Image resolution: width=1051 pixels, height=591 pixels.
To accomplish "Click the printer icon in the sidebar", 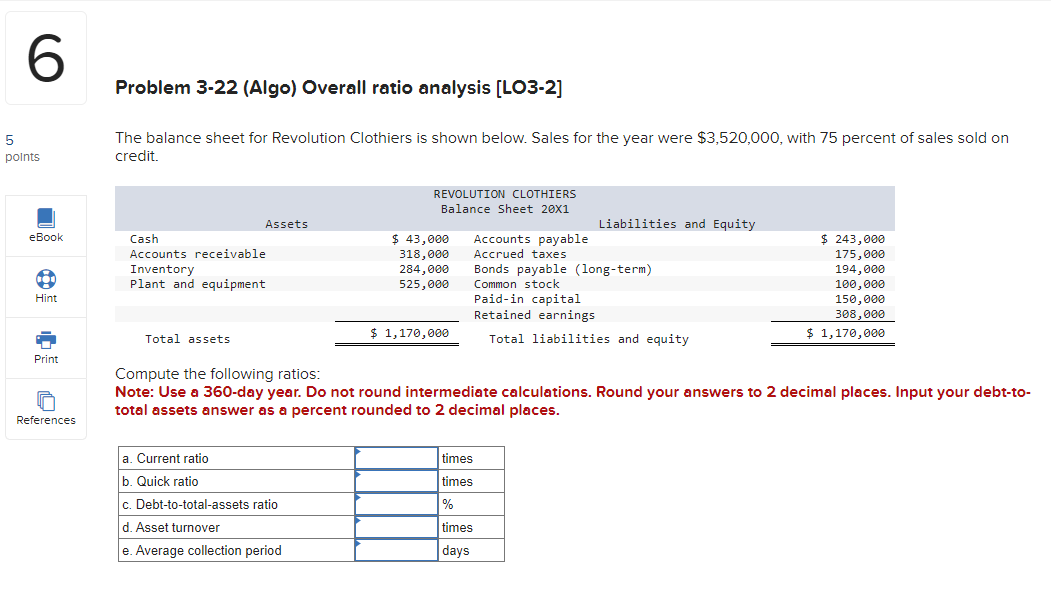I will pyautogui.click(x=45, y=338).
